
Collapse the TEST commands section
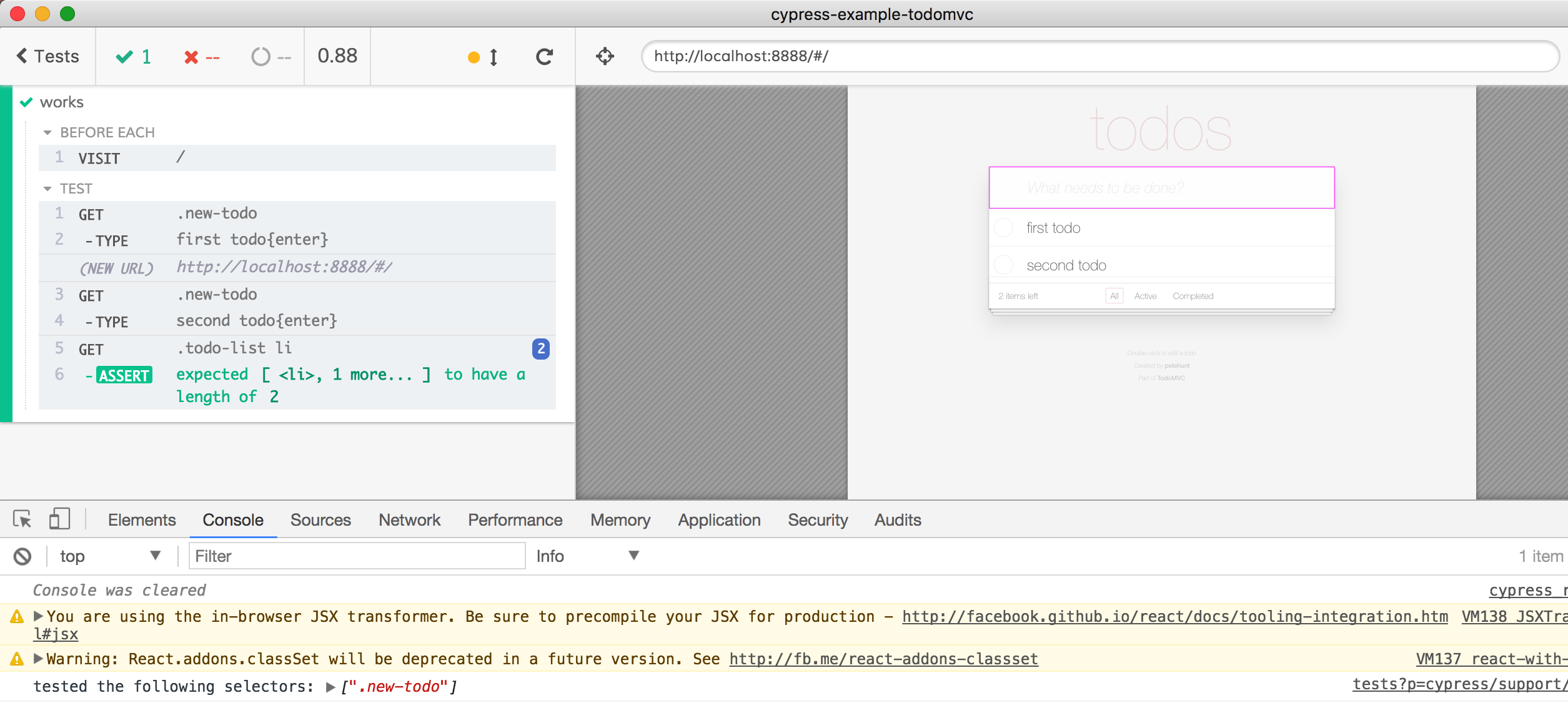(x=47, y=189)
